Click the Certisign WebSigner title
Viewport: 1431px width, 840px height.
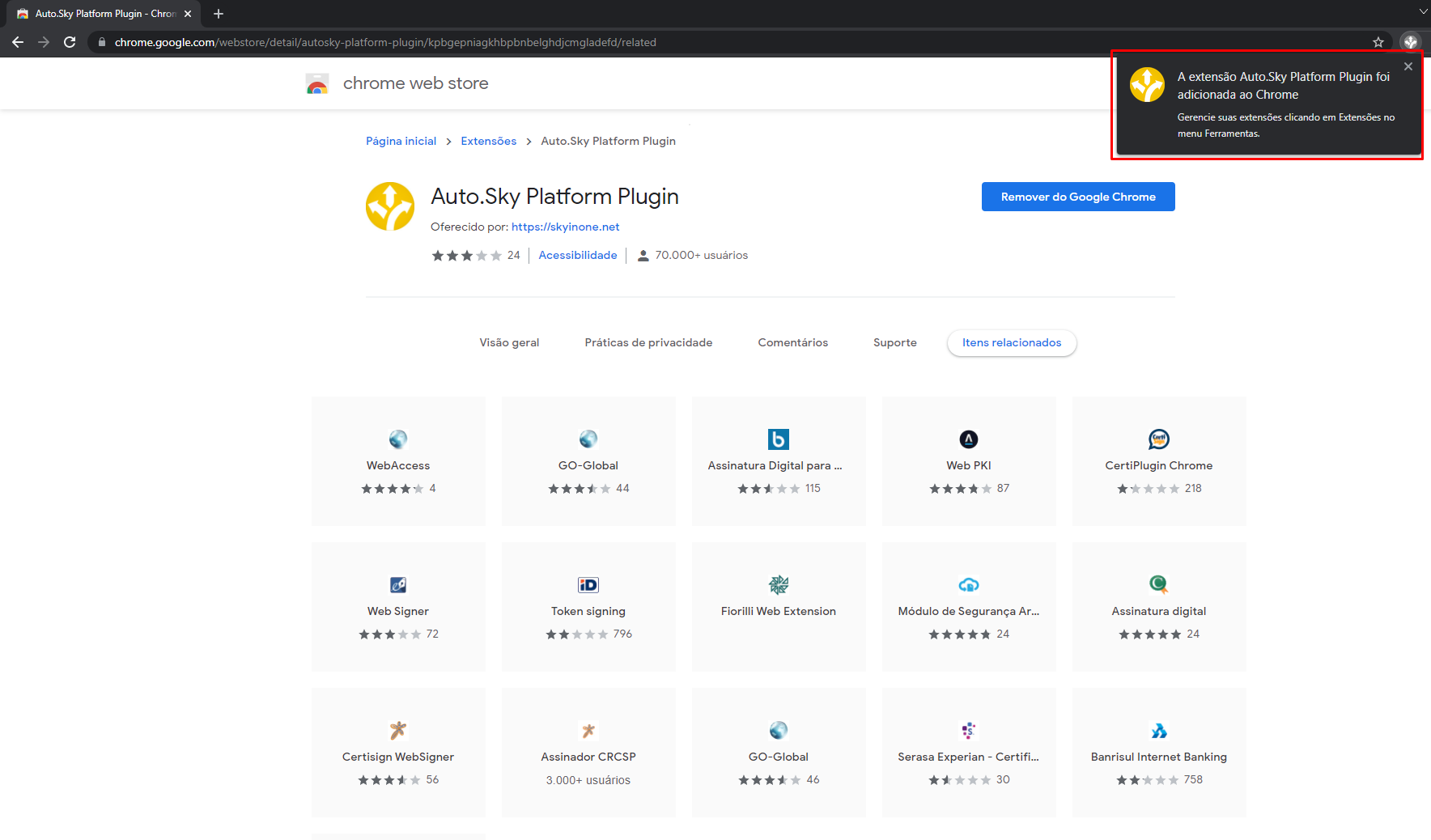tap(398, 757)
